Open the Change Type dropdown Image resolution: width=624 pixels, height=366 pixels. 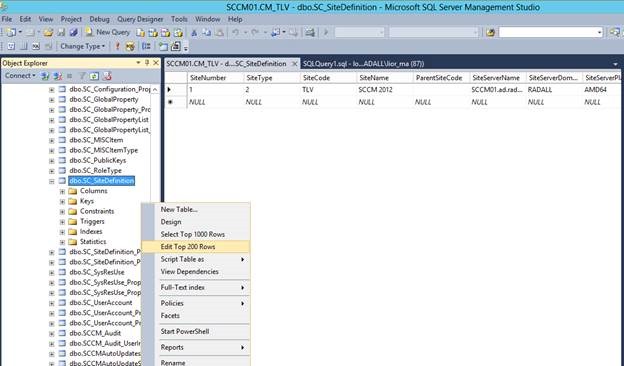82,47
